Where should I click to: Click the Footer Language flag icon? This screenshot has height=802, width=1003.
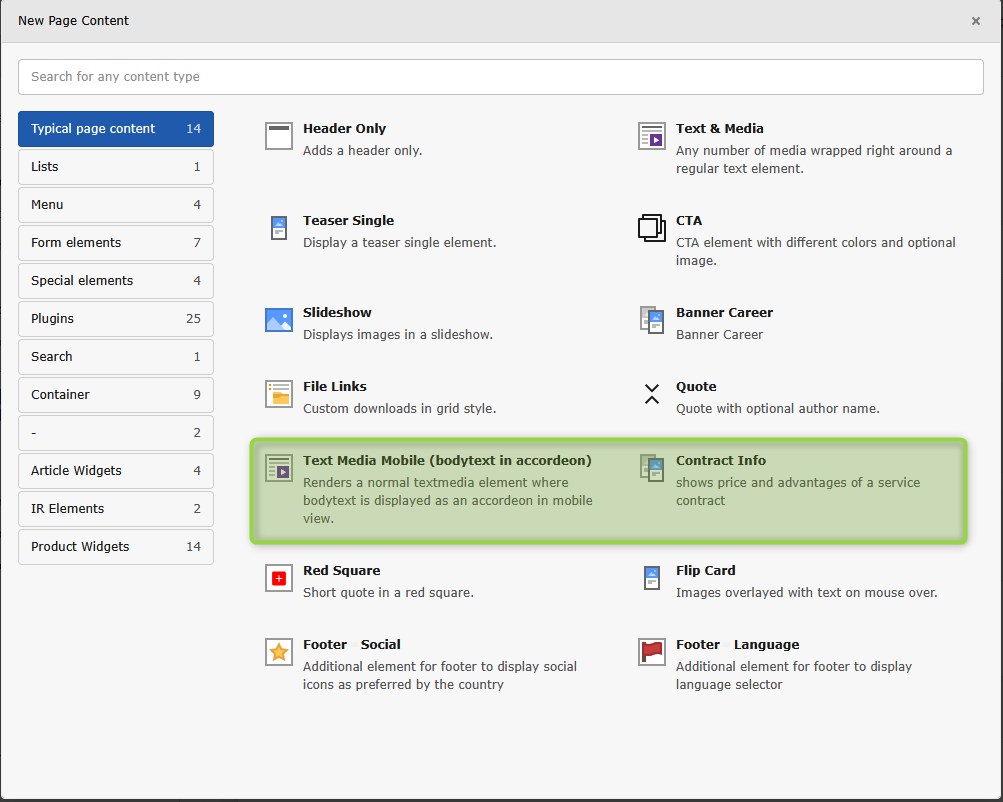click(x=652, y=652)
